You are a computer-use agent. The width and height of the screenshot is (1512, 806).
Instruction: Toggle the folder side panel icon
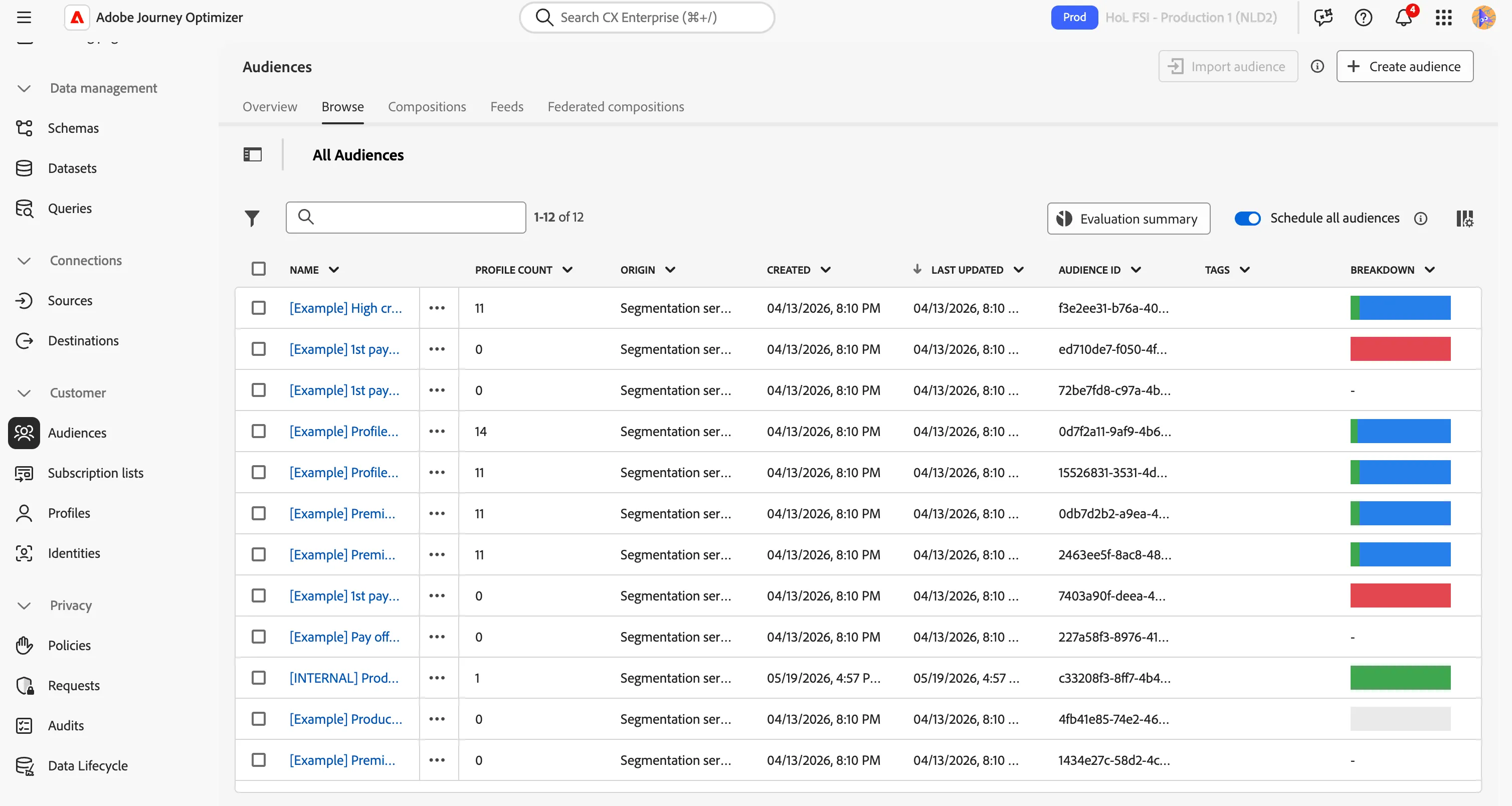click(x=252, y=155)
